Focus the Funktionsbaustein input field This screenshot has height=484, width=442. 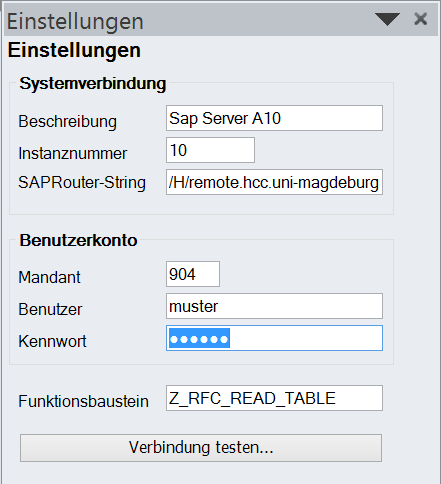274,398
